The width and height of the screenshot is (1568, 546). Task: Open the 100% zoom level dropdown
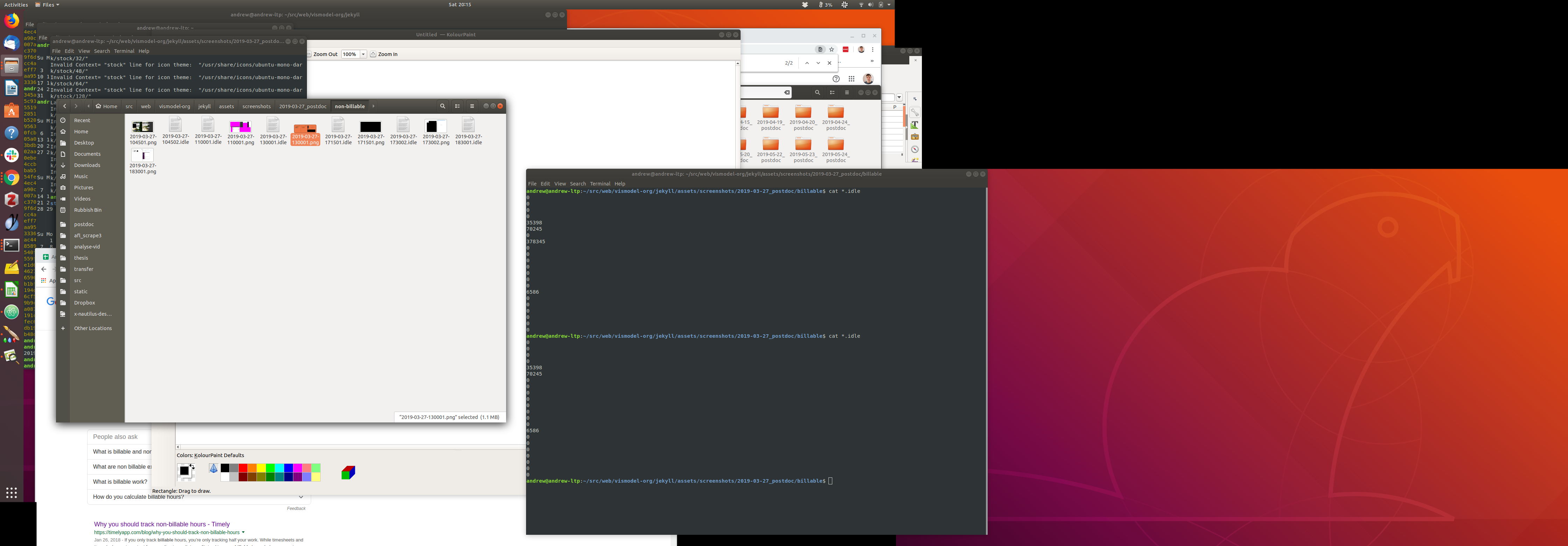[x=363, y=54]
